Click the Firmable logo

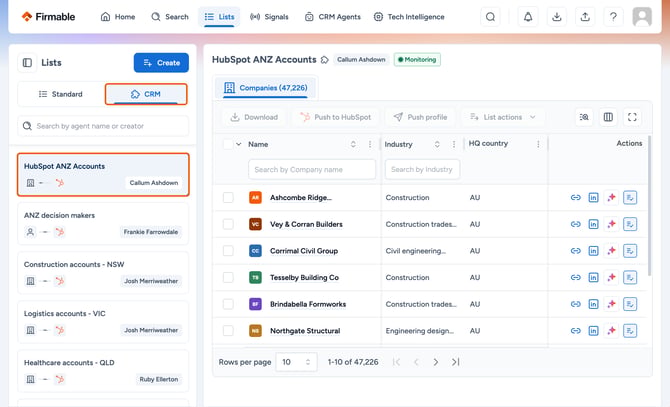click(48, 17)
